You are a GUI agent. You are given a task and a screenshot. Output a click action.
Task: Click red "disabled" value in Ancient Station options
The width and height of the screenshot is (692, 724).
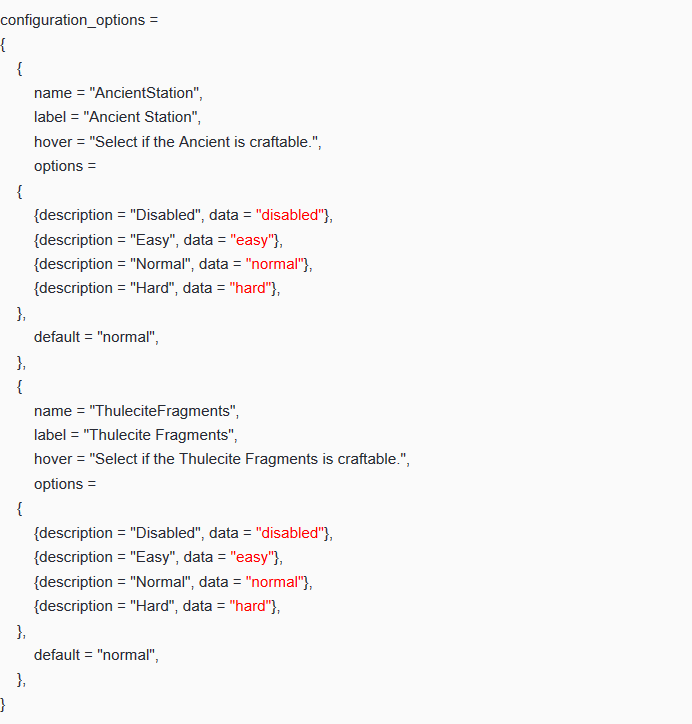pyautogui.click(x=291, y=215)
